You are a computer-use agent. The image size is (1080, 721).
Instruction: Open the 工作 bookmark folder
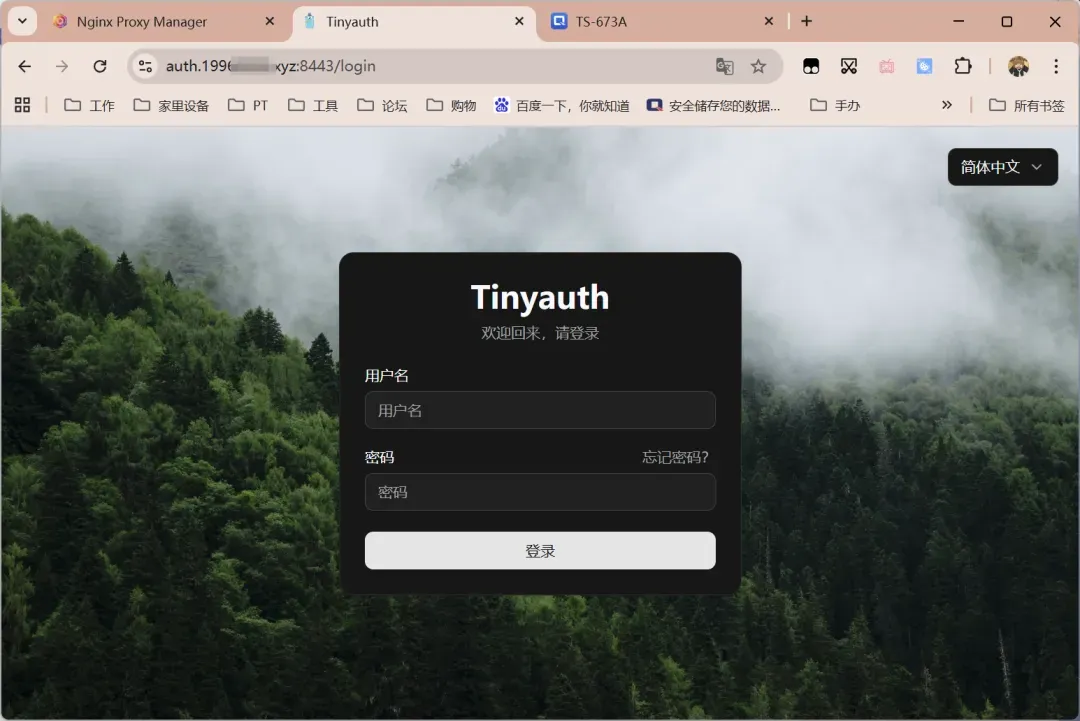[x=90, y=105]
